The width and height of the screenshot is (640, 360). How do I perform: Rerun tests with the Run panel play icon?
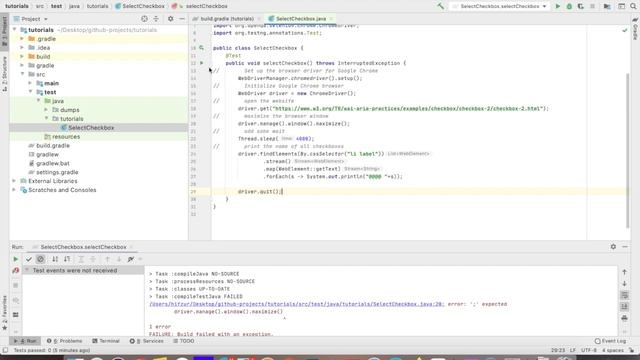click(16, 259)
